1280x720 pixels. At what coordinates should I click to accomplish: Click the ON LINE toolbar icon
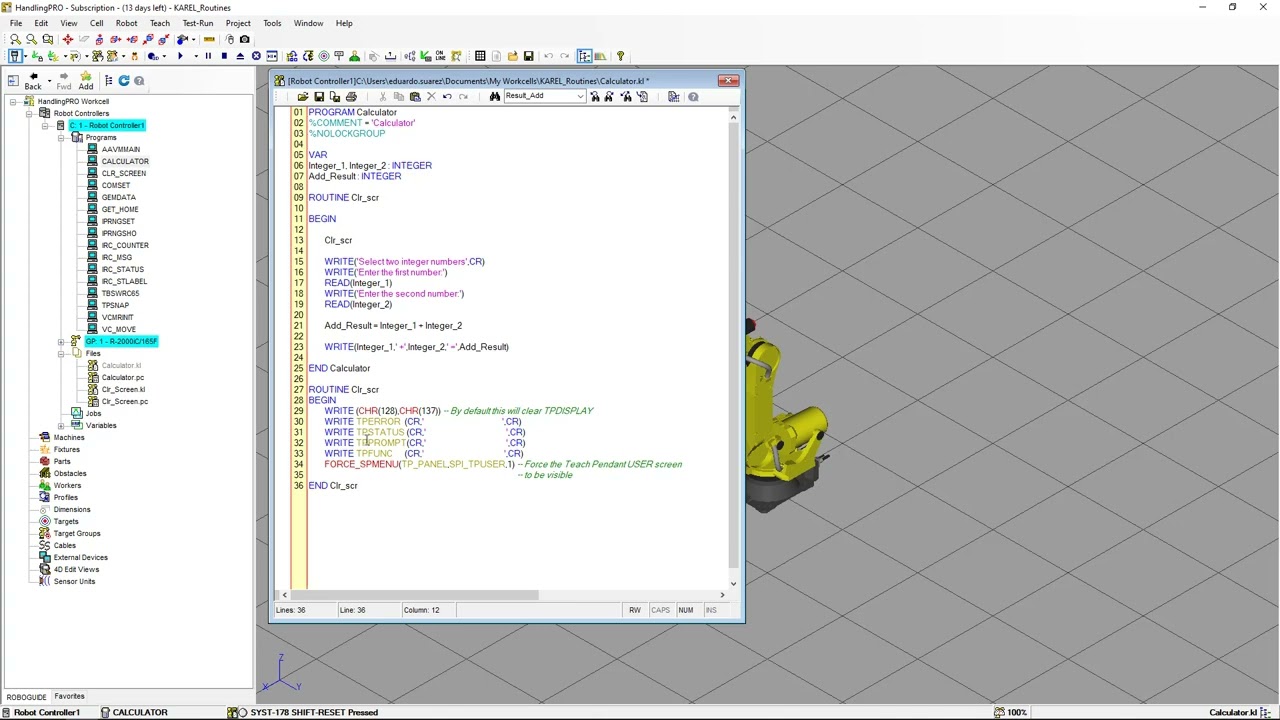pos(440,56)
